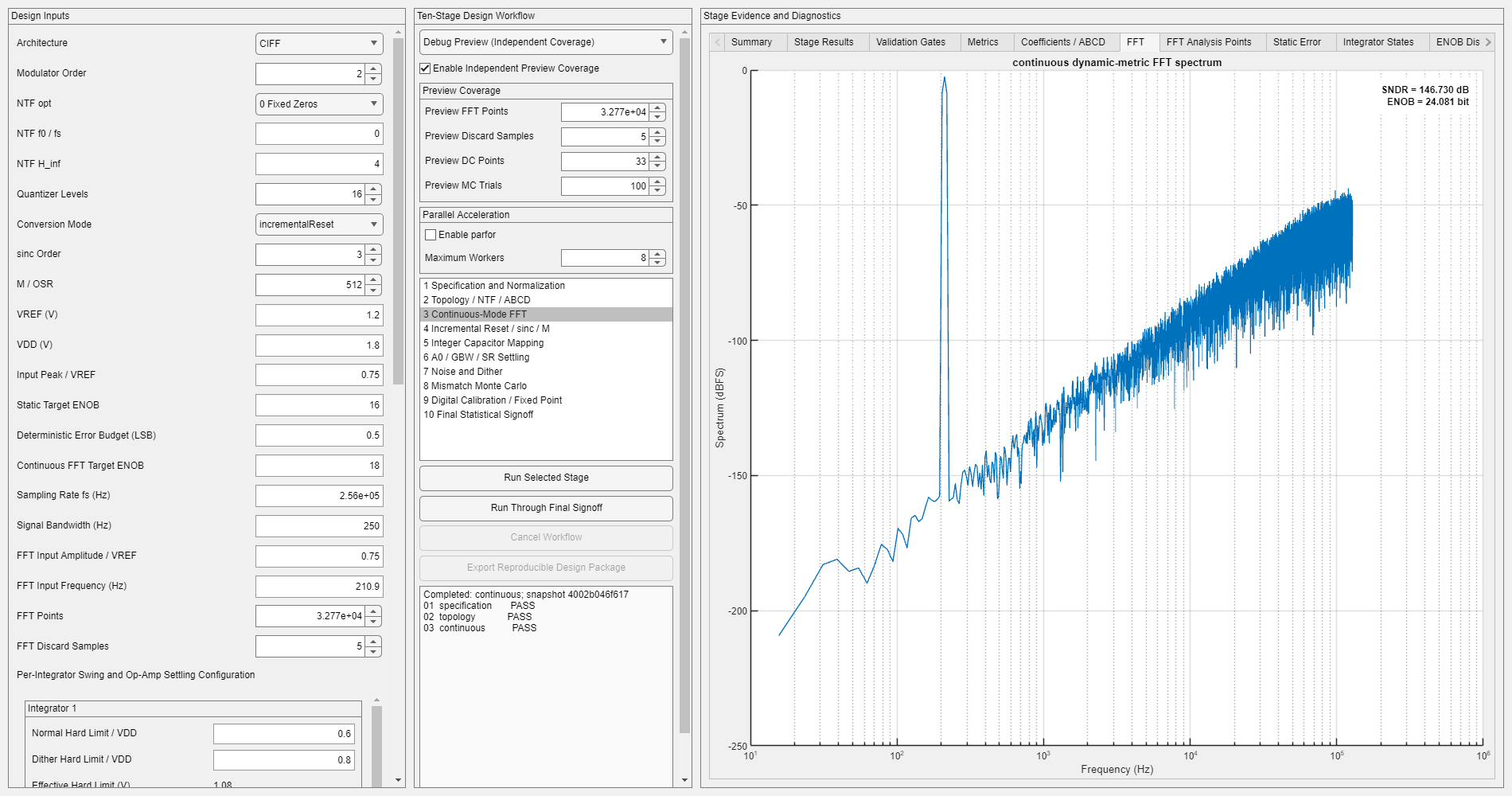
Task: Open the Debug Preview workflow dropdown
Action: click(x=546, y=42)
